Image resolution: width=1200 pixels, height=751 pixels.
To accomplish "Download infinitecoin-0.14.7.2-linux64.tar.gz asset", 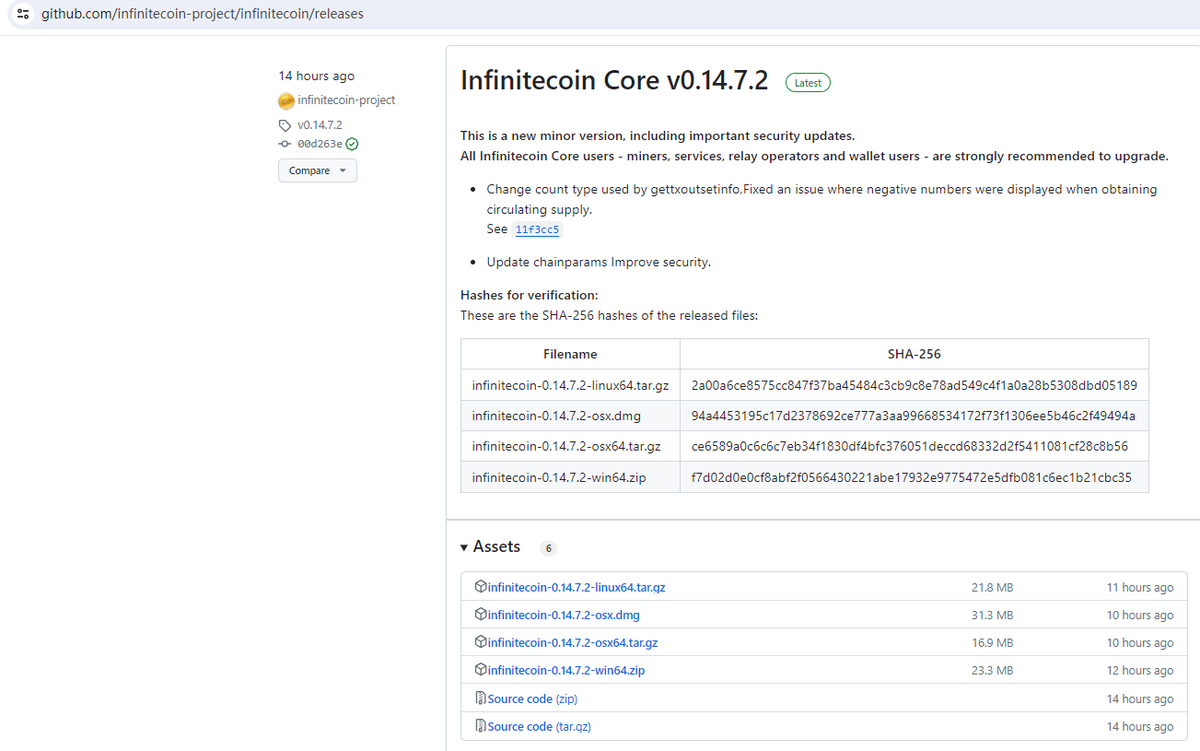I will (576, 587).
